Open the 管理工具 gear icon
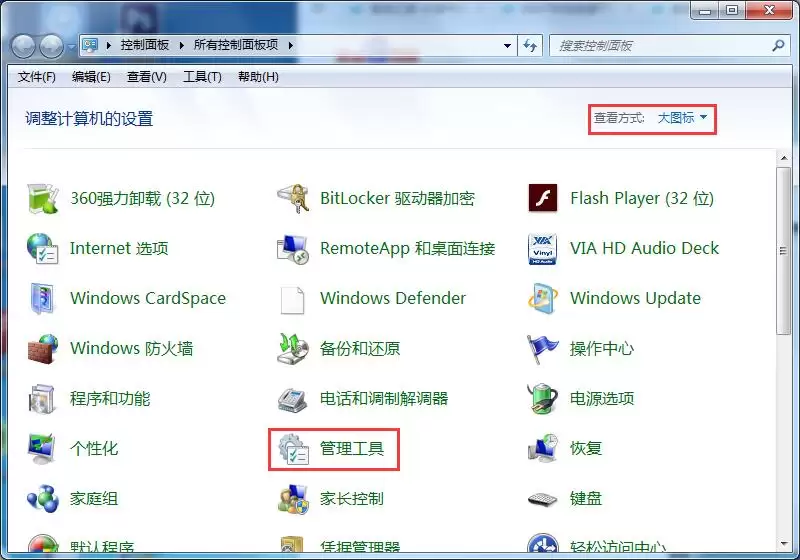The width and height of the screenshot is (800, 560). pos(293,448)
